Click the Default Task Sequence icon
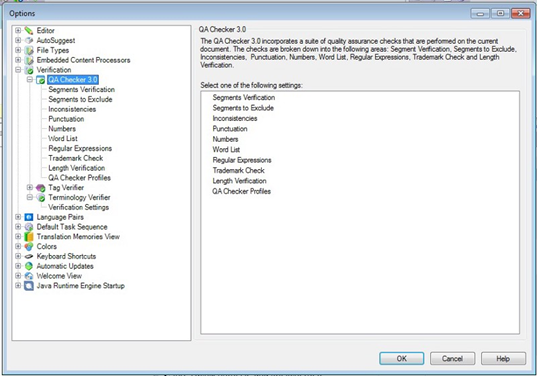The width and height of the screenshot is (537, 376). pyautogui.click(x=29, y=227)
